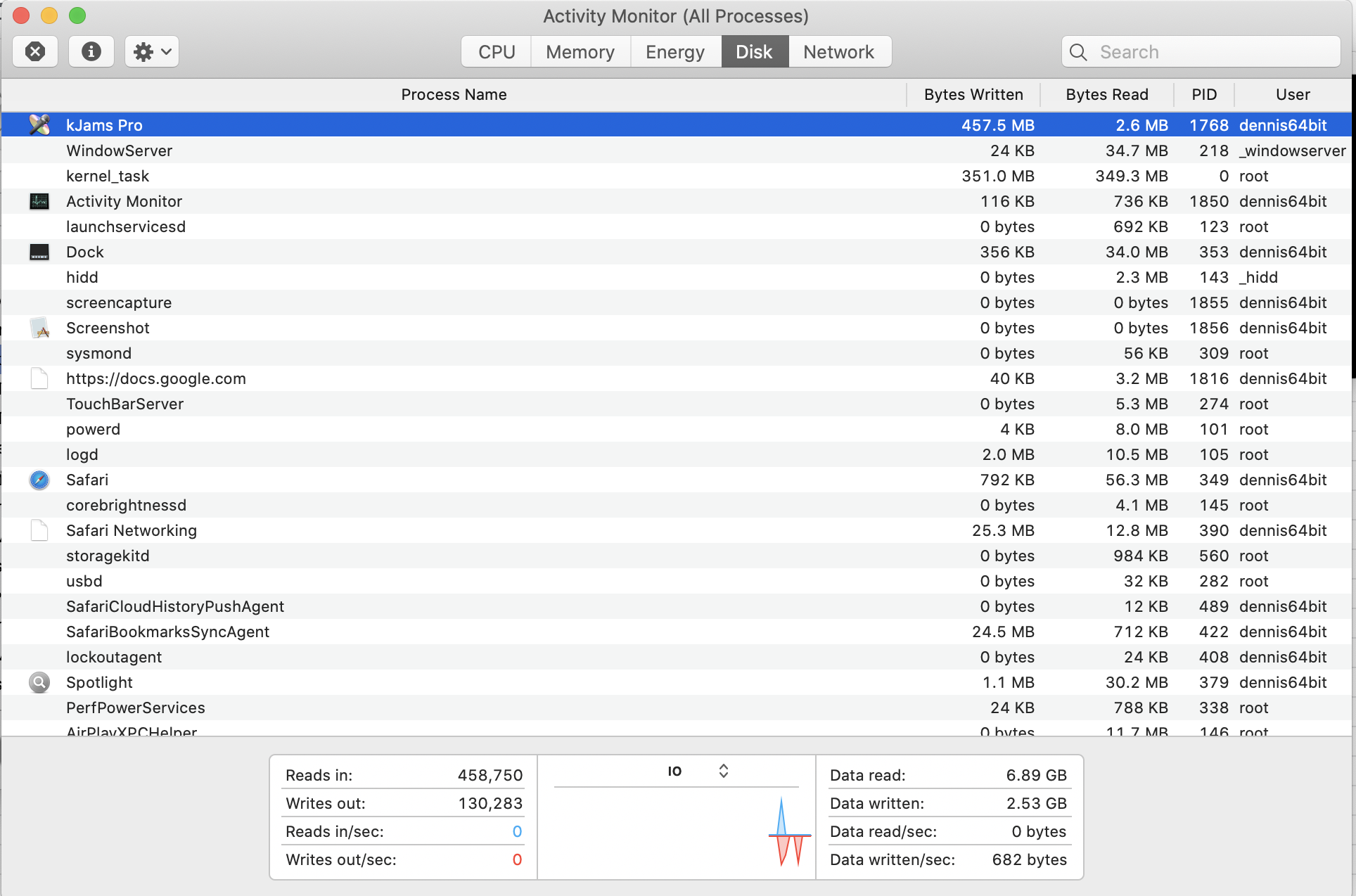Click the Activity Monitor process icon
Viewport: 1356px width, 896px height.
(39, 202)
